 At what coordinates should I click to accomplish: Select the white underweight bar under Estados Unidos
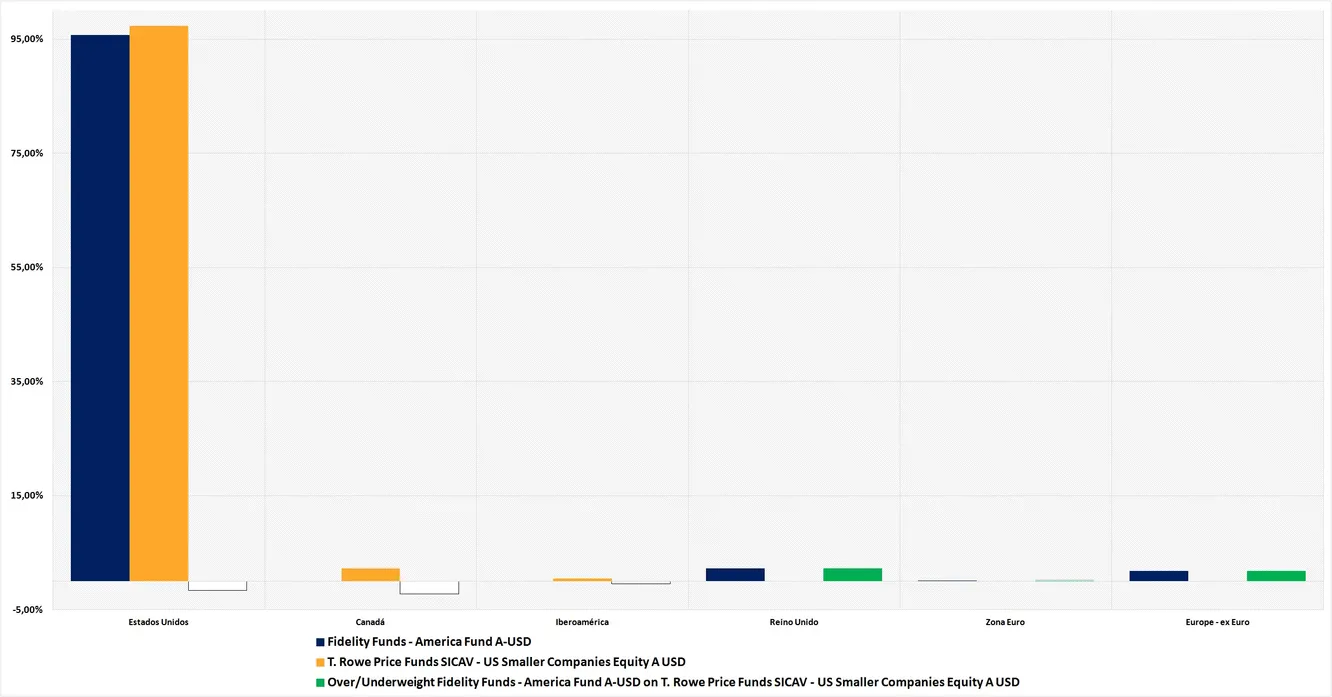coord(217,586)
